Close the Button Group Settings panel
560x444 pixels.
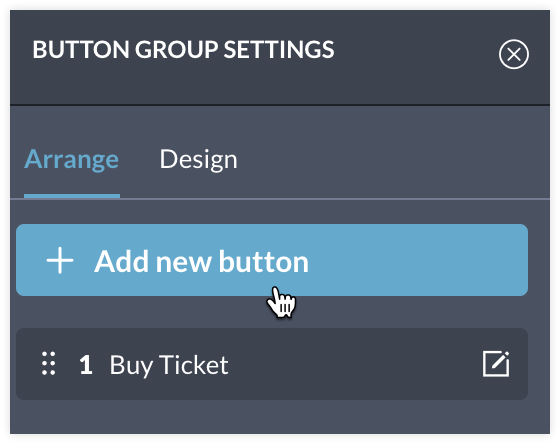tap(514, 54)
